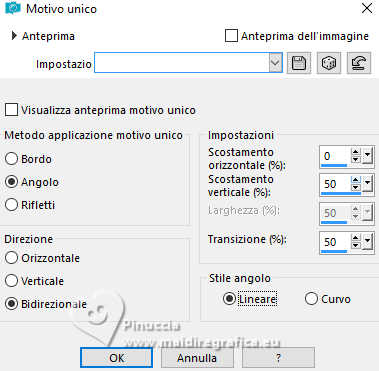Click the OK button
Viewport: 379px width, 371px height.
pyautogui.click(x=117, y=358)
